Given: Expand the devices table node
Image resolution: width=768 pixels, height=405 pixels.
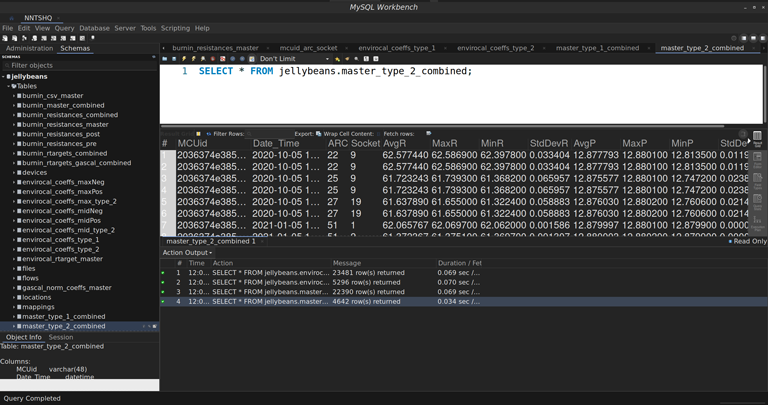Looking at the screenshot, I should (14, 172).
